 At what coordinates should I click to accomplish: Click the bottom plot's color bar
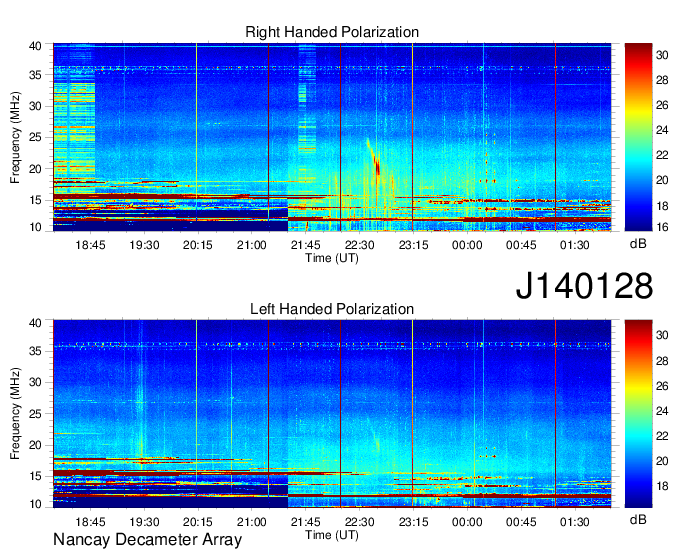638,414
